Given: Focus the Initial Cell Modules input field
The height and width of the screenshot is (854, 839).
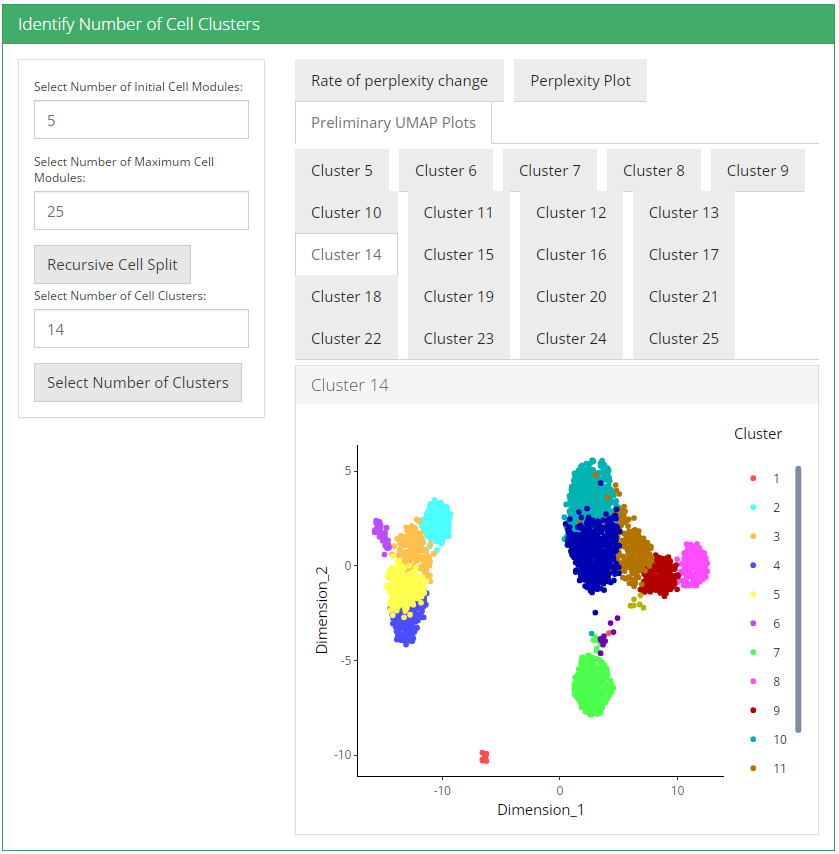Looking at the screenshot, I should coord(141,120).
